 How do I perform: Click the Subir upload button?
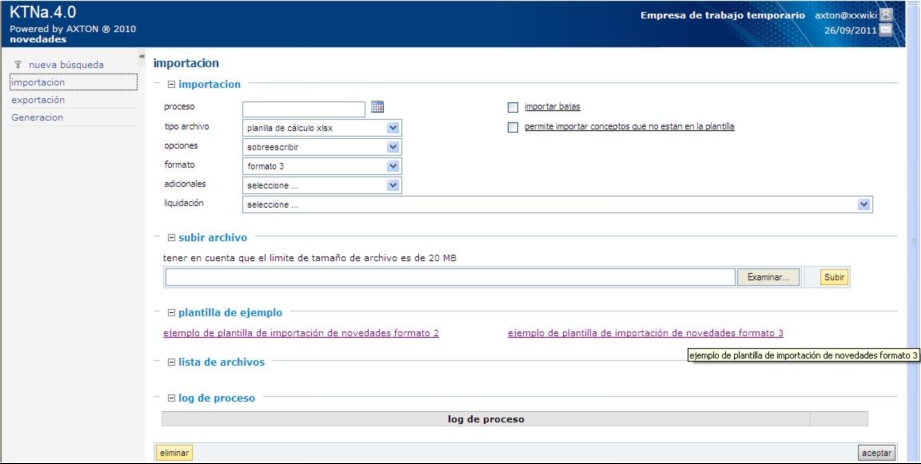click(834, 277)
